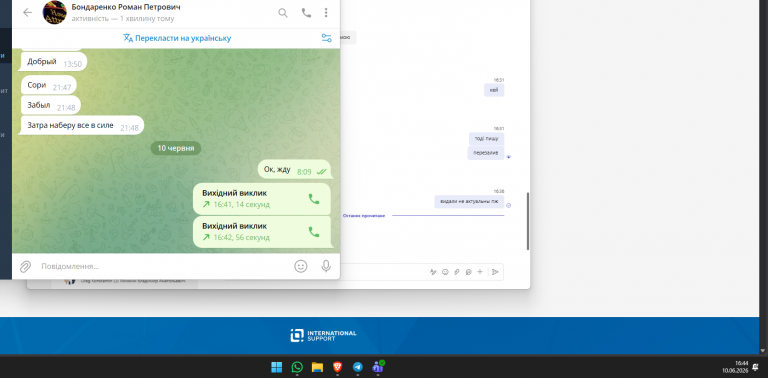Open WhatsApp from the taskbar
Viewport: 768px width, 378px height.
pos(297,367)
